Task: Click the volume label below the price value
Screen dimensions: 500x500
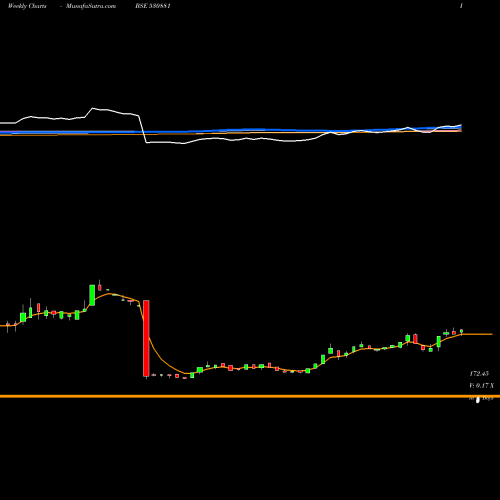Action: click(x=481, y=386)
